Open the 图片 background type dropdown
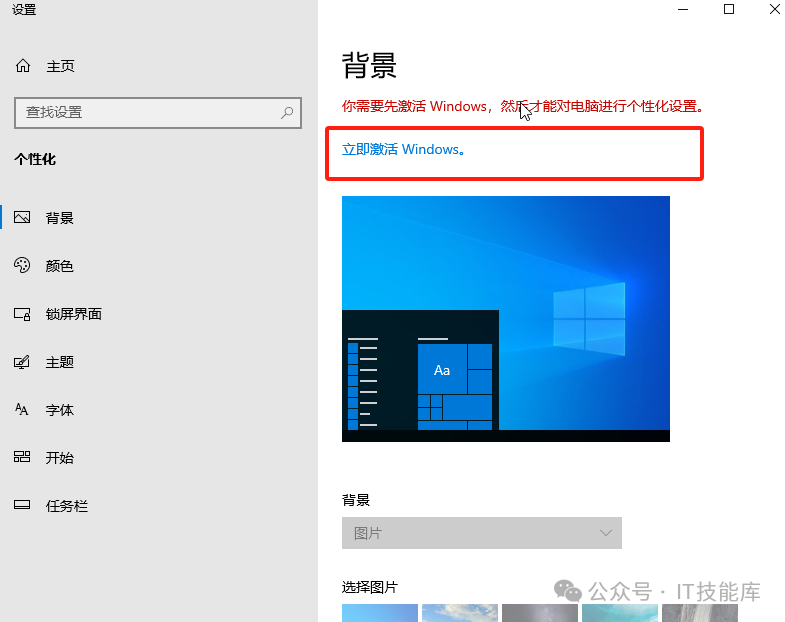785x622 pixels. pos(481,533)
